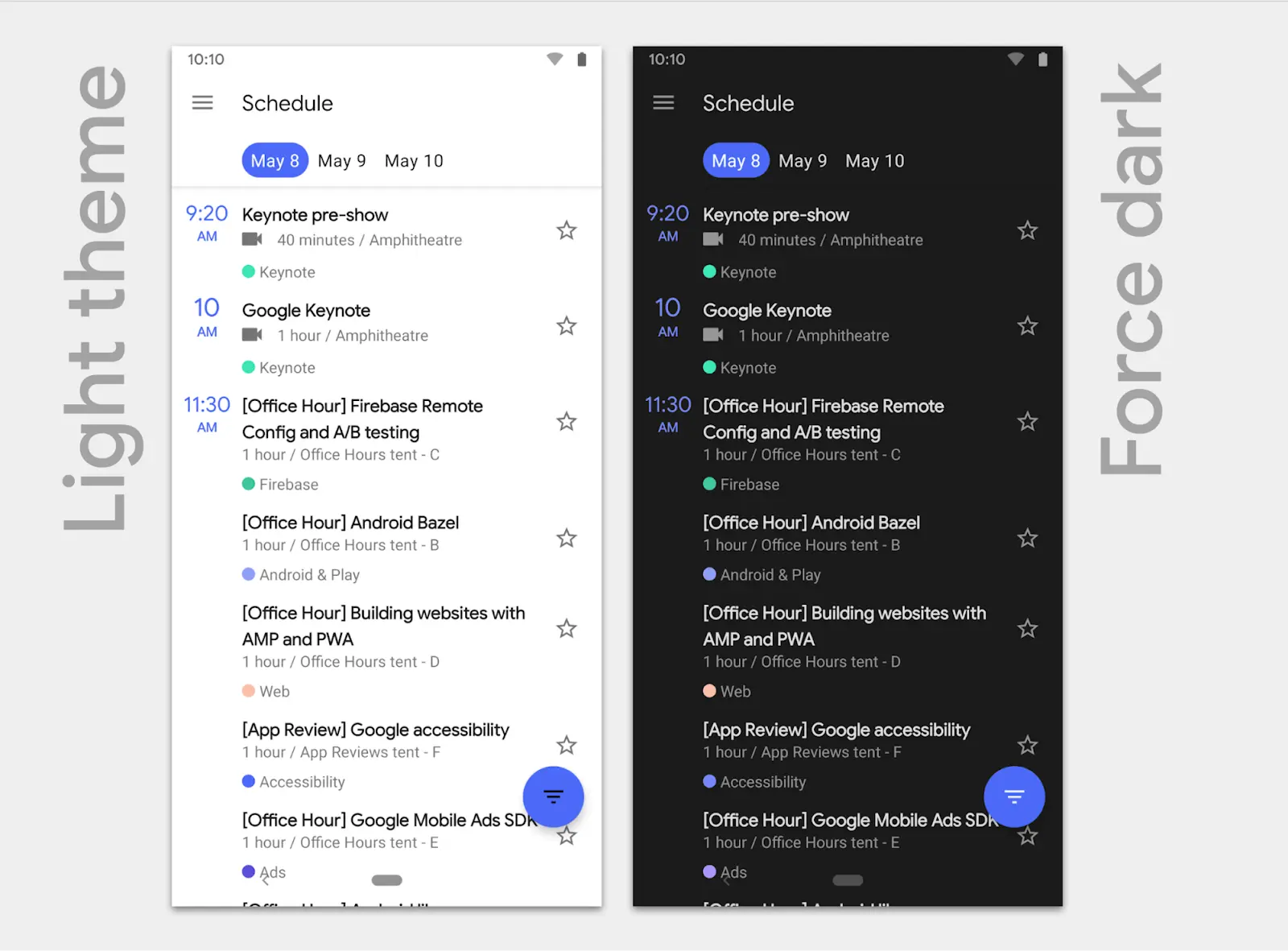The image size is (1288, 951).
Task: Switch to the May 9 schedule tab
Action: coord(341,159)
